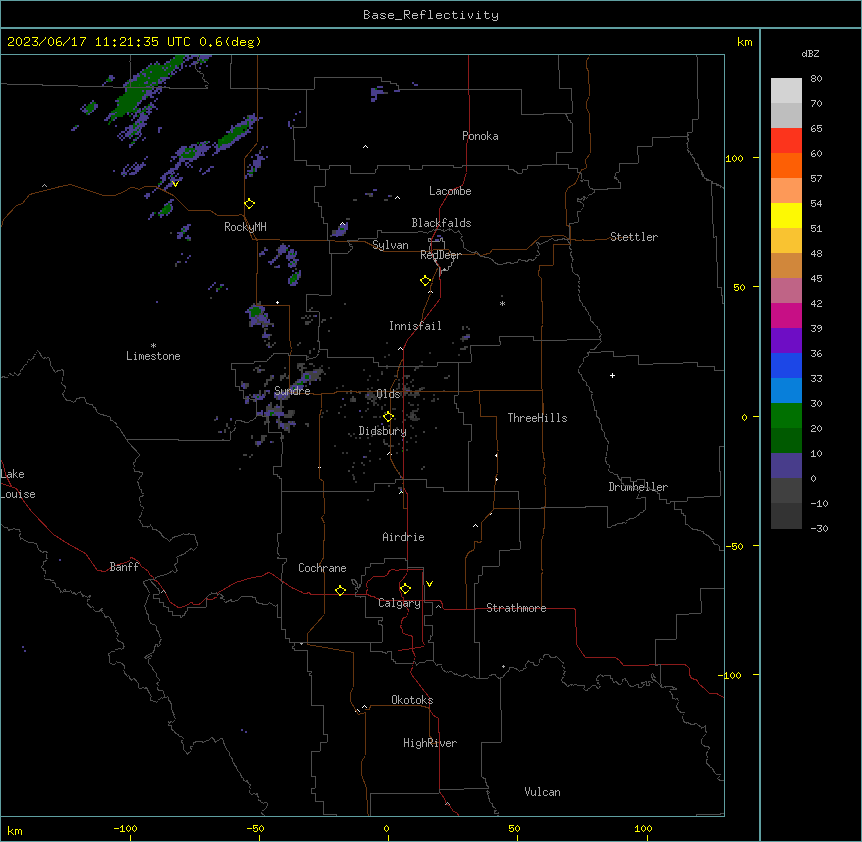Click the green 30 dBZ legend swatch
The image size is (862, 842).
tap(786, 416)
